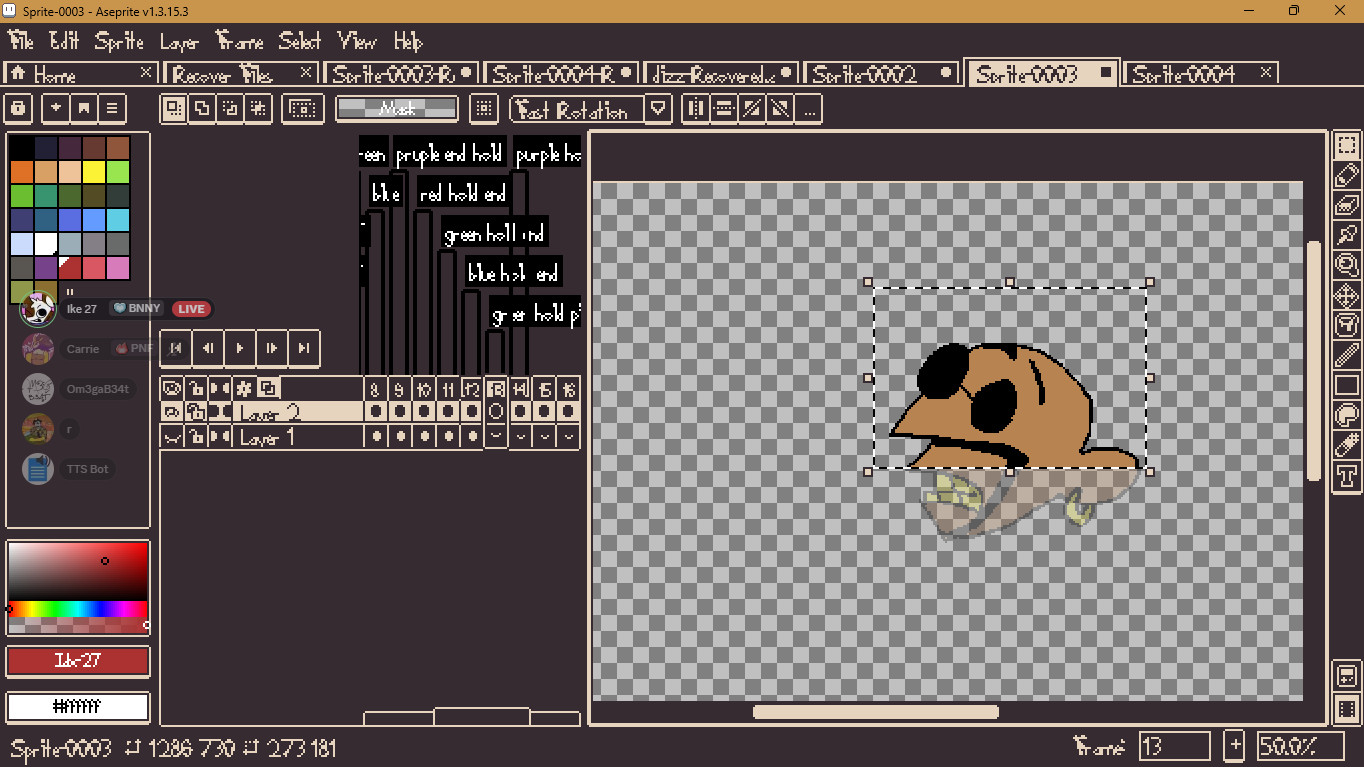Image resolution: width=1364 pixels, height=767 pixels.
Task: Toggle continuous cels for Layer 2
Action: pos(220,412)
